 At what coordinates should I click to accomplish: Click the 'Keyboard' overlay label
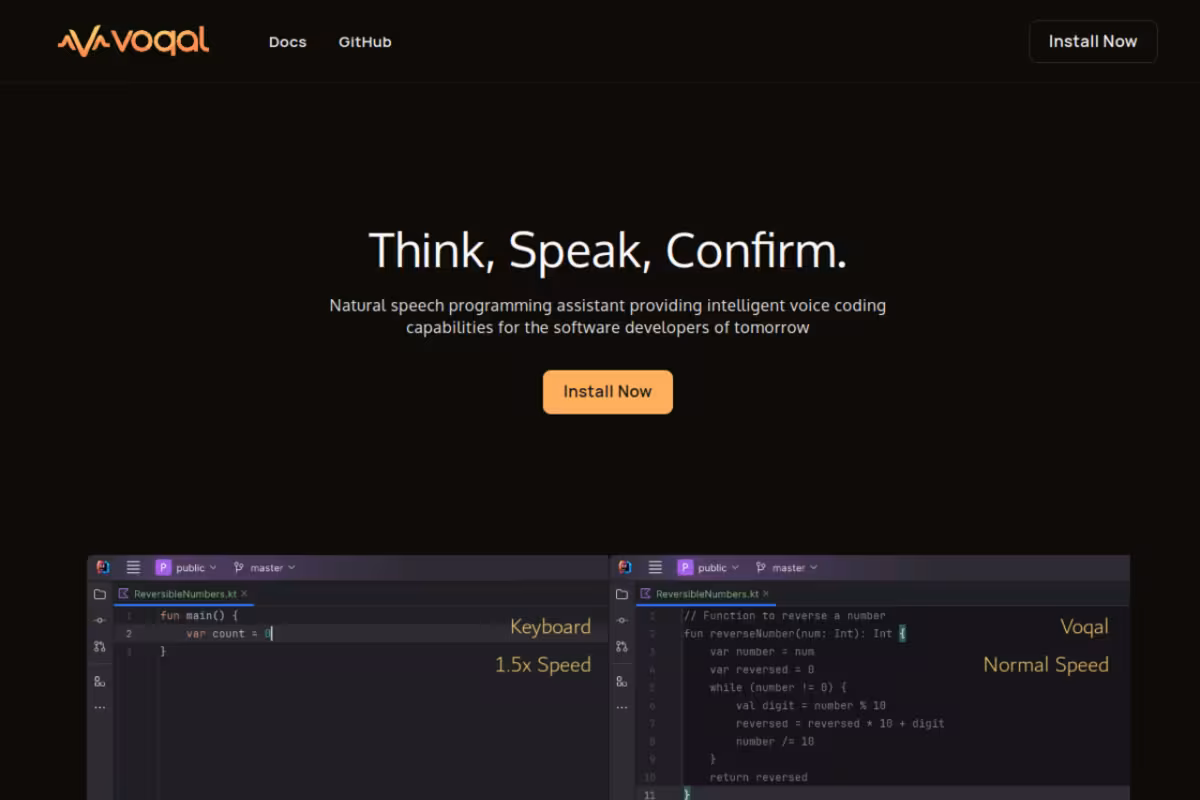[550, 627]
